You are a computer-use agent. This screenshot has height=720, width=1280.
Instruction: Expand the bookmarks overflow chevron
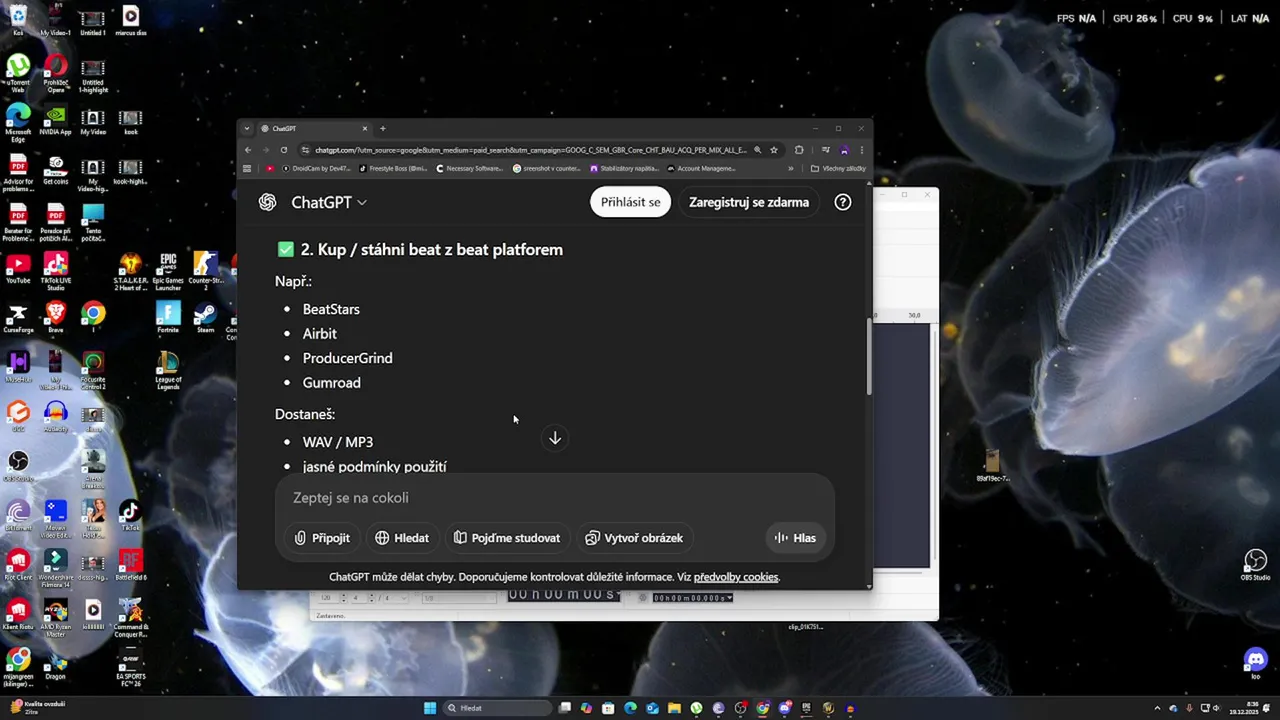click(791, 168)
